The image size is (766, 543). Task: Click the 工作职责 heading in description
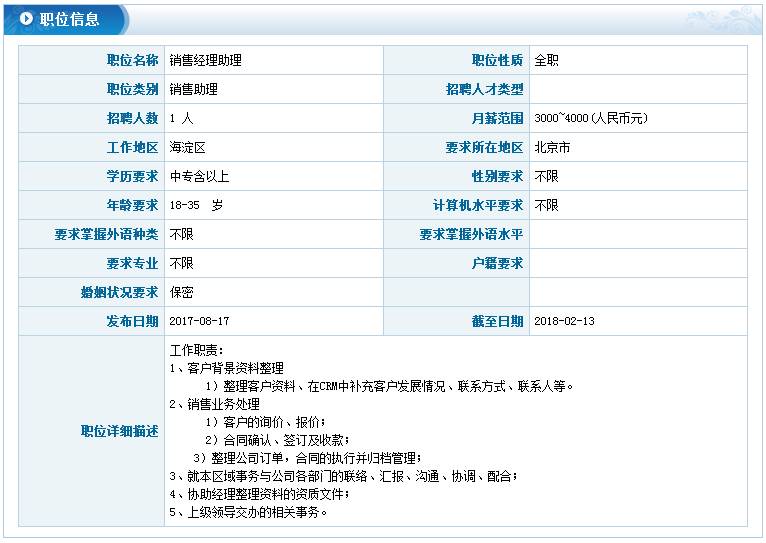[x=190, y=350]
